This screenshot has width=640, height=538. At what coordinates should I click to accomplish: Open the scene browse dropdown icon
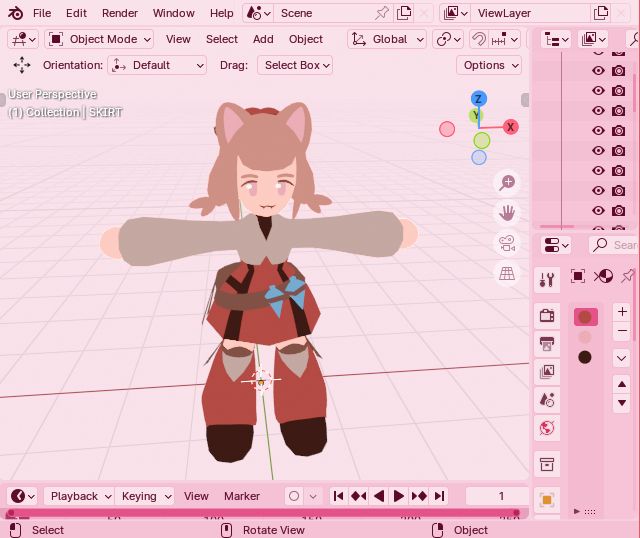[x=258, y=13]
